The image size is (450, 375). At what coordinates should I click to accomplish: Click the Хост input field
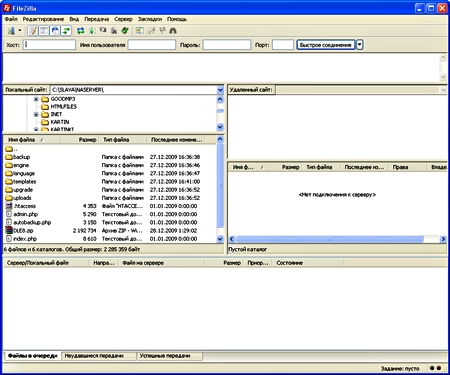(x=49, y=45)
